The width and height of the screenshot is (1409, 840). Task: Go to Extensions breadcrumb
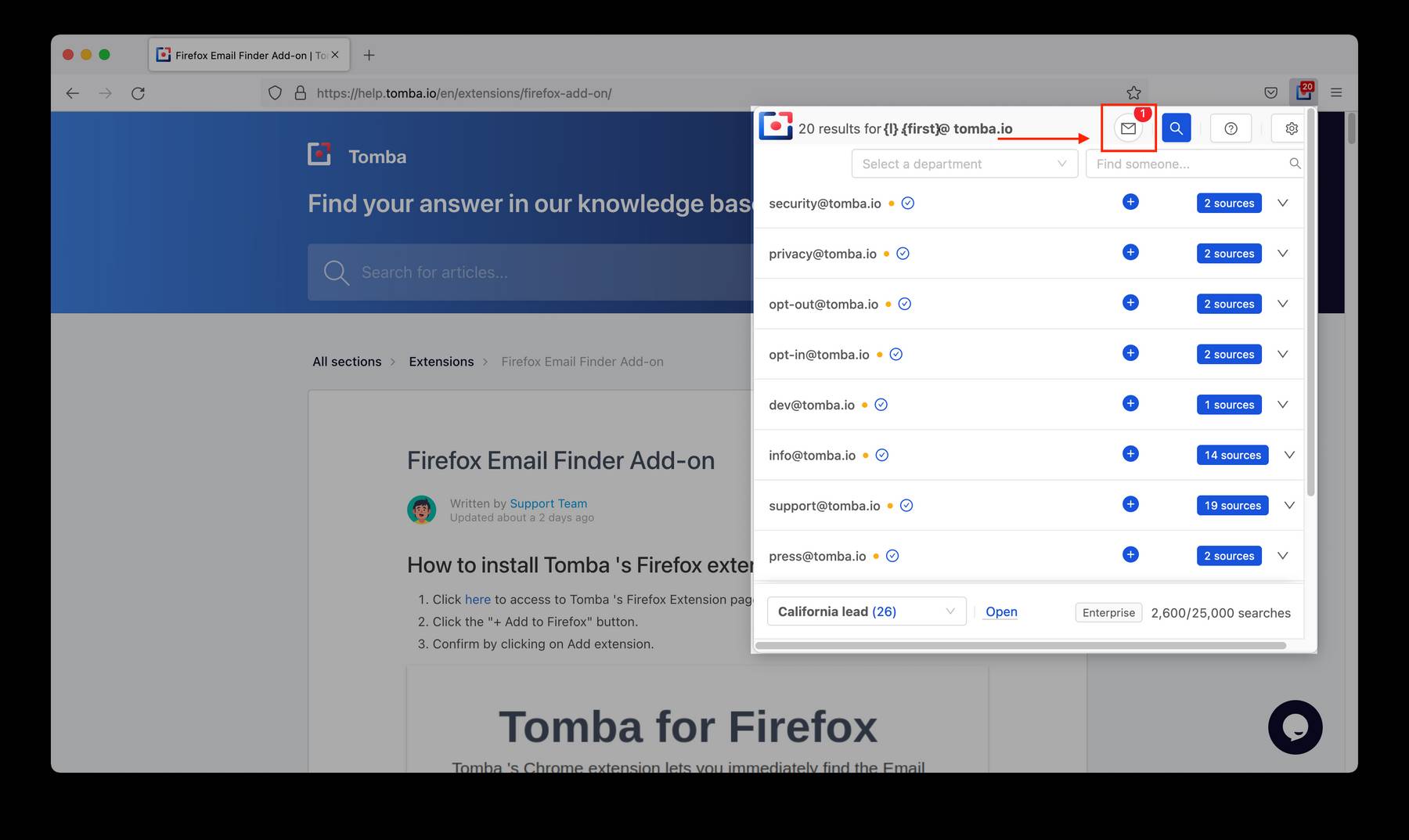tap(441, 362)
